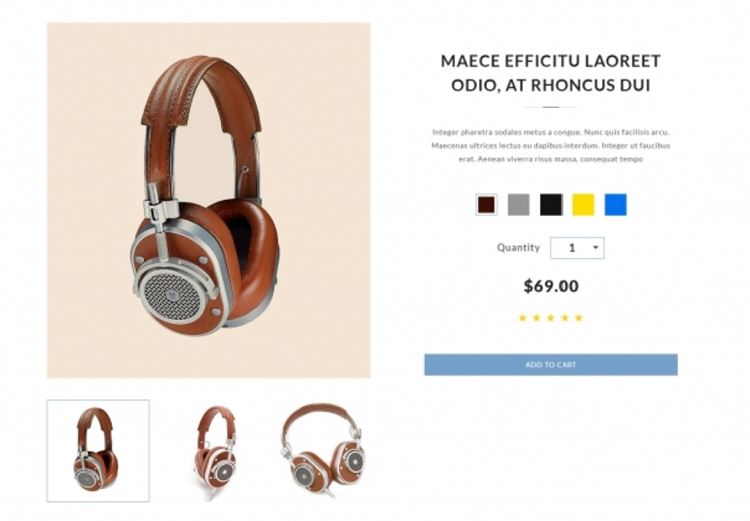This screenshot has height=521, width=750.
Task: Click the fourth rating star
Action: click(x=565, y=318)
